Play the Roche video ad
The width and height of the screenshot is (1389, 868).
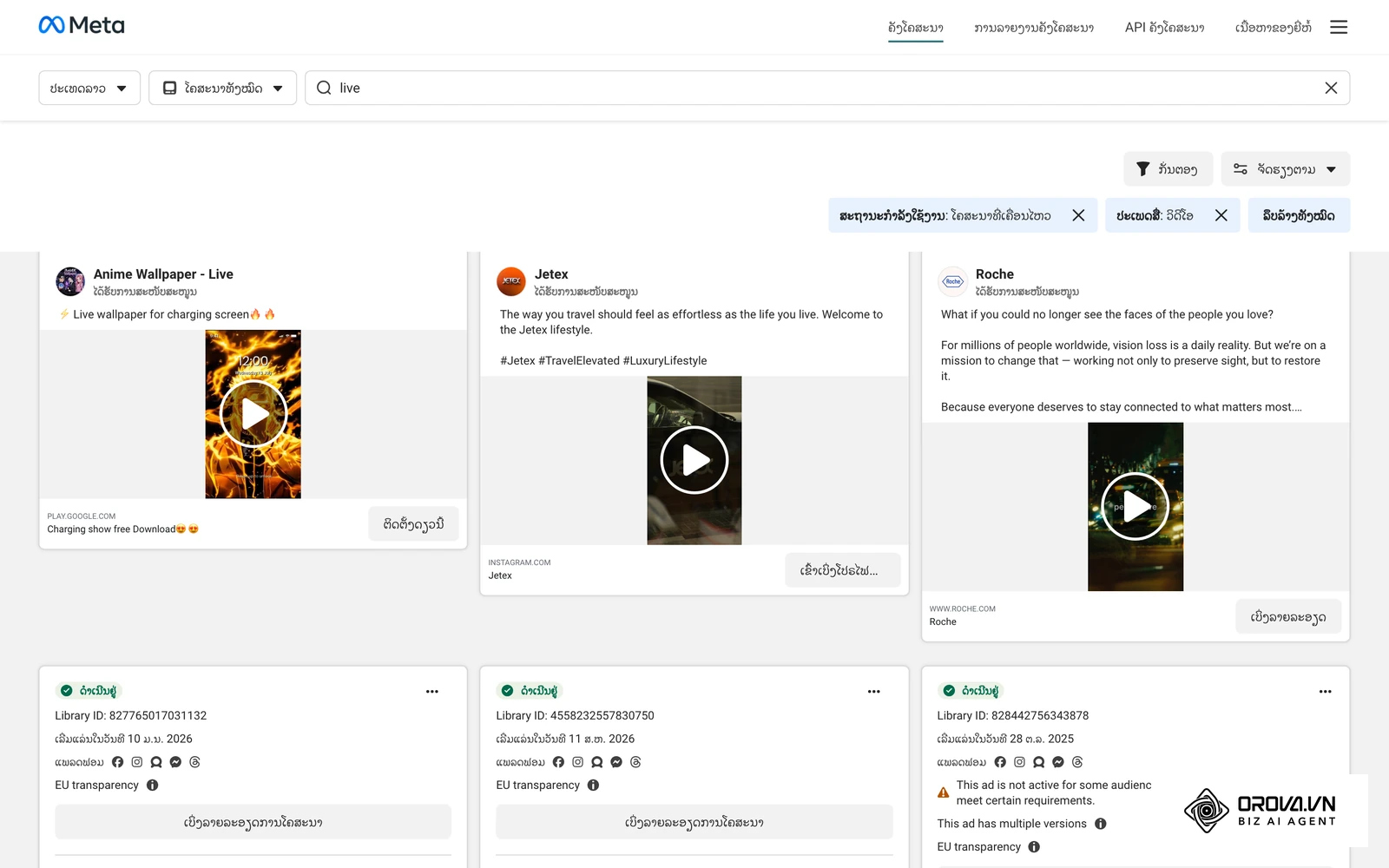pyautogui.click(x=1136, y=507)
